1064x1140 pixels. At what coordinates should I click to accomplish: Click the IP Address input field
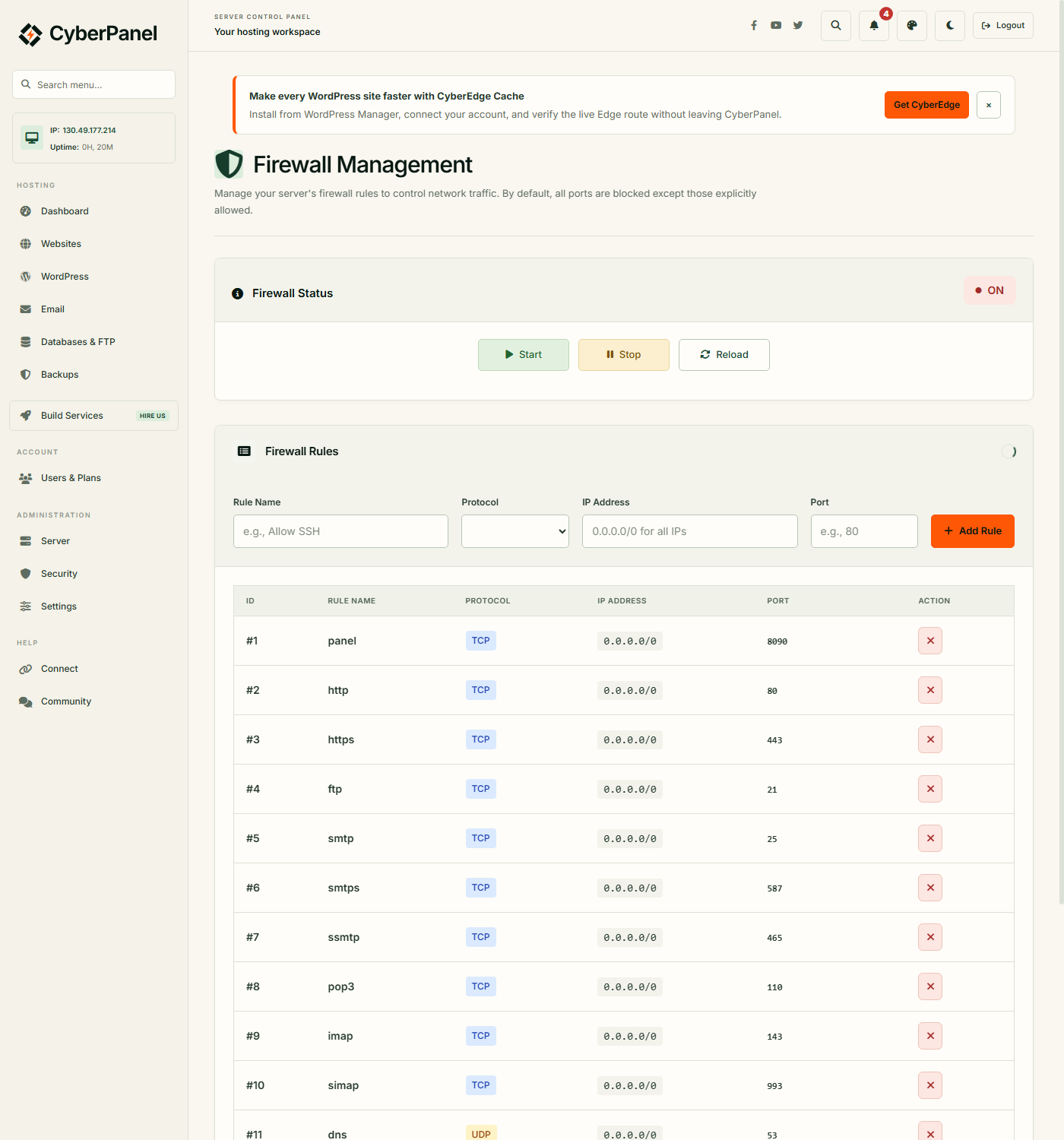pos(690,531)
